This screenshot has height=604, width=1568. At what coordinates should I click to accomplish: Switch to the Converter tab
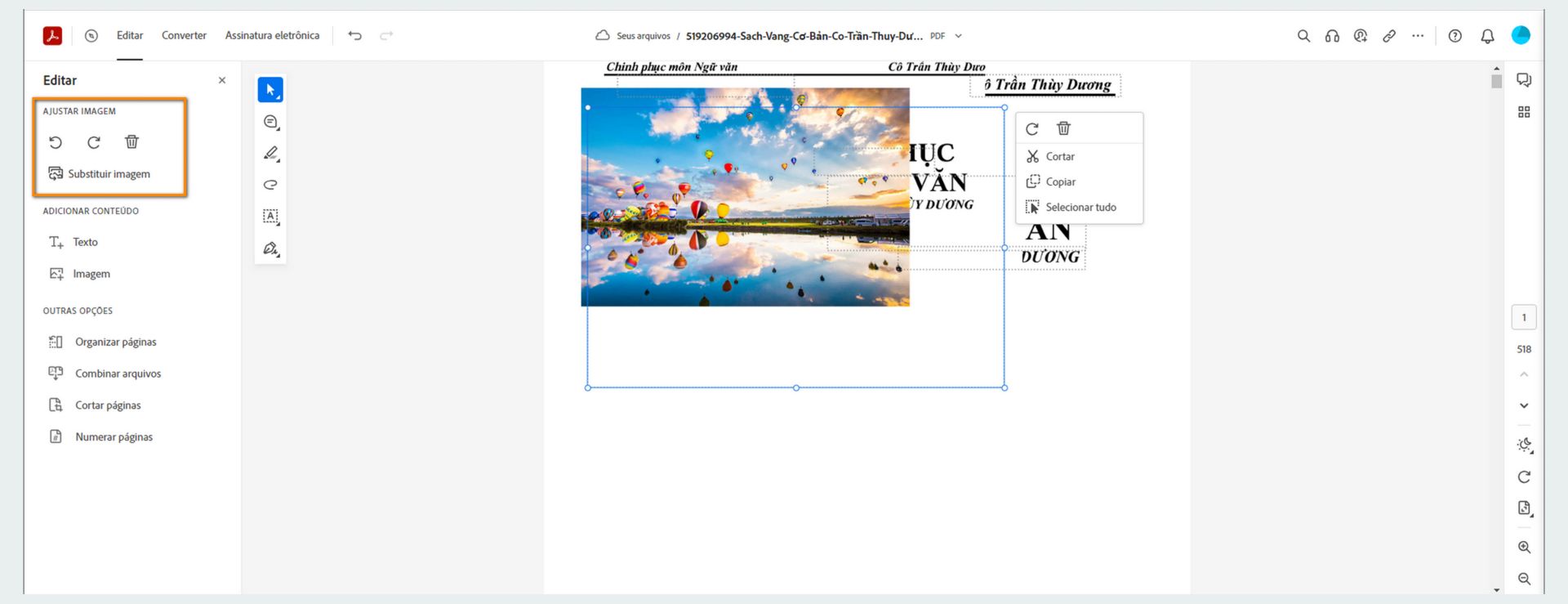click(x=184, y=35)
